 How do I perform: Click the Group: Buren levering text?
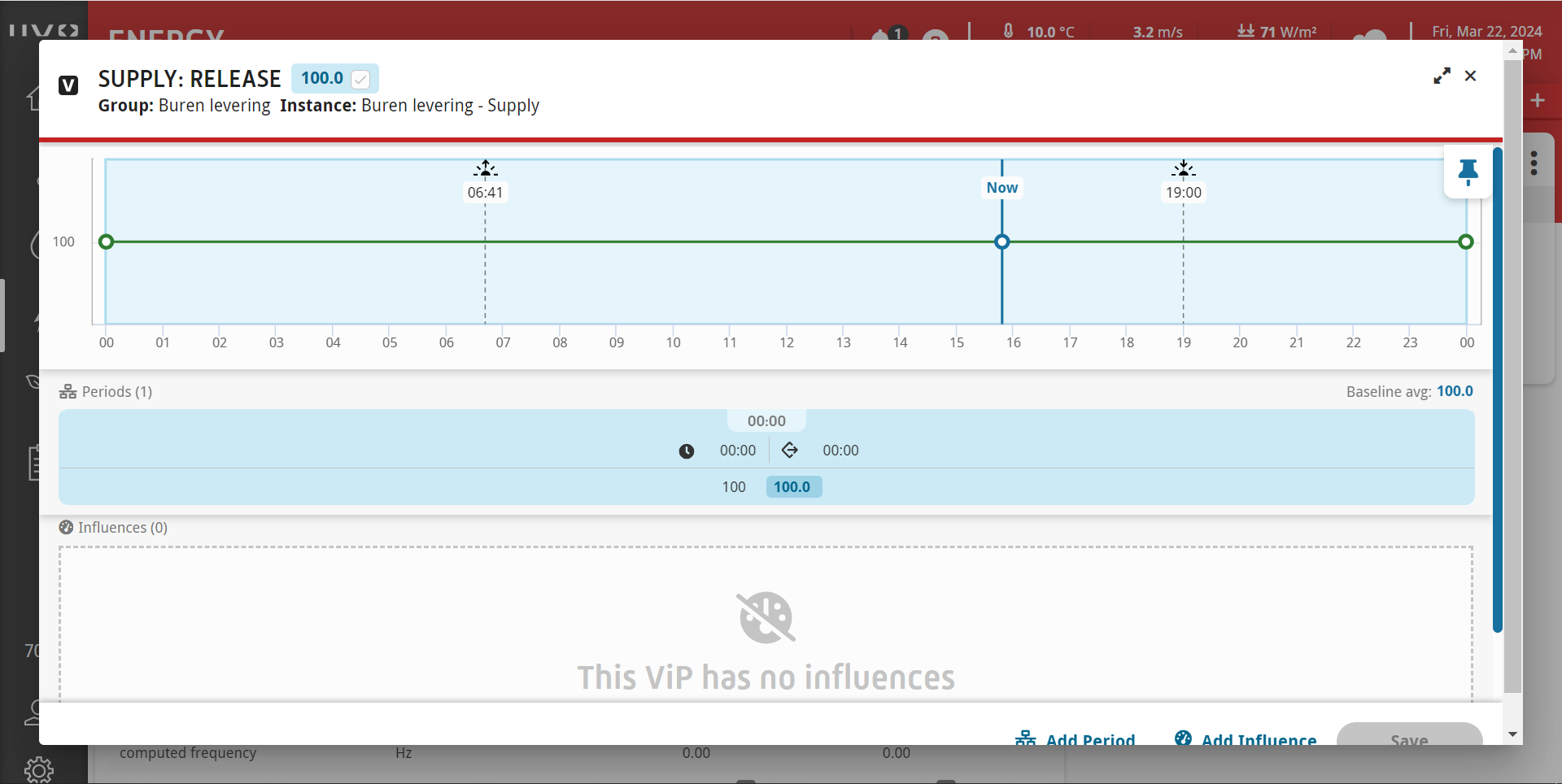(185, 106)
